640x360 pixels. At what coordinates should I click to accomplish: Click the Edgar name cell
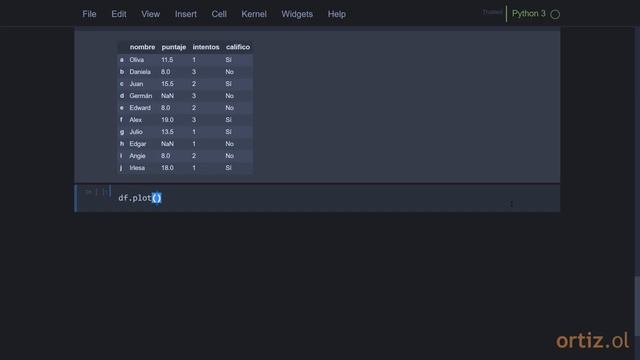[138, 144]
